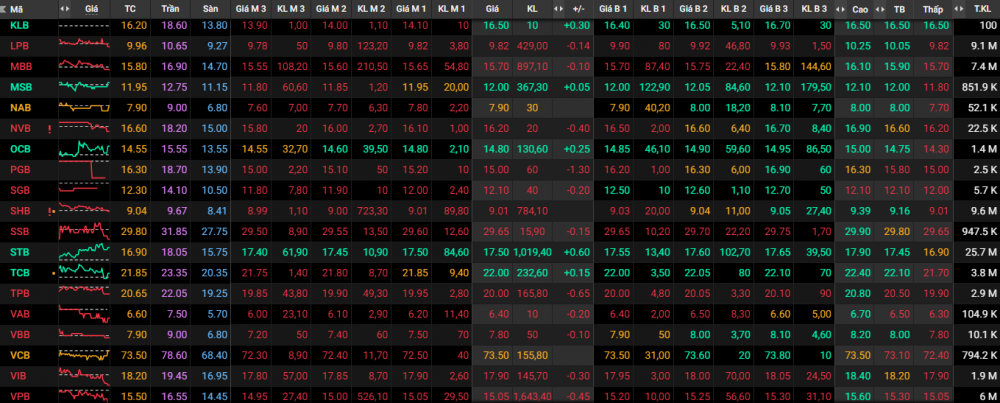Click PGB change value -1.30
Image resolution: width=1000 pixels, height=403 pixels.
pos(578,170)
